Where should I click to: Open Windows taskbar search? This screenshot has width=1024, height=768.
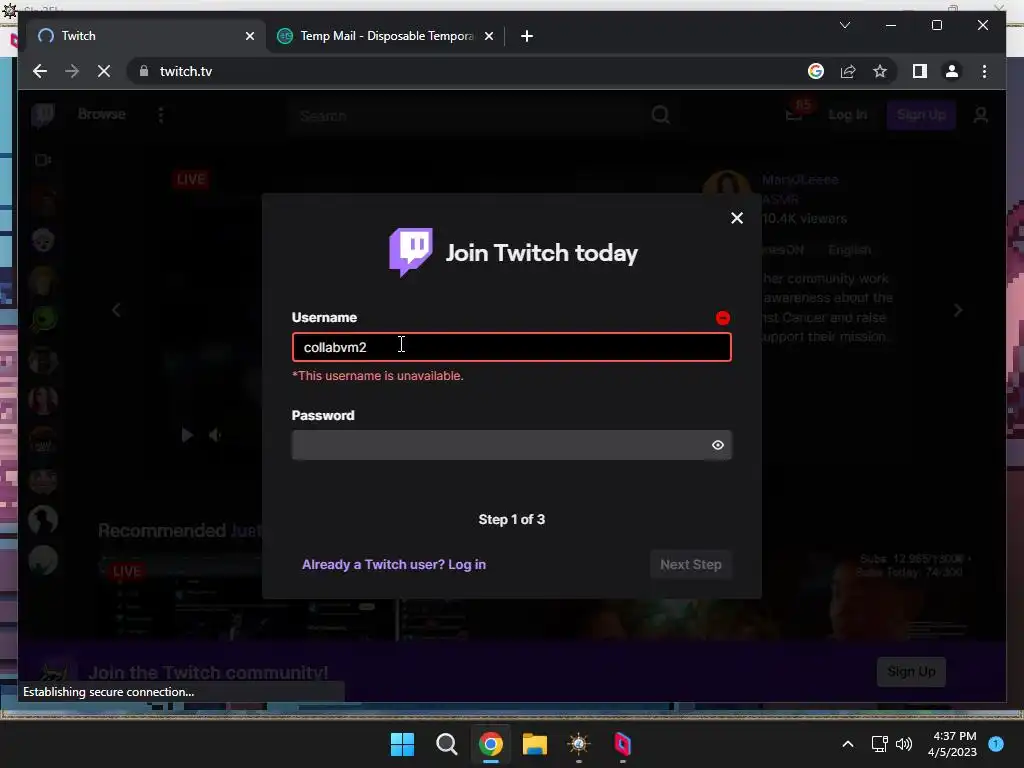click(x=447, y=744)
